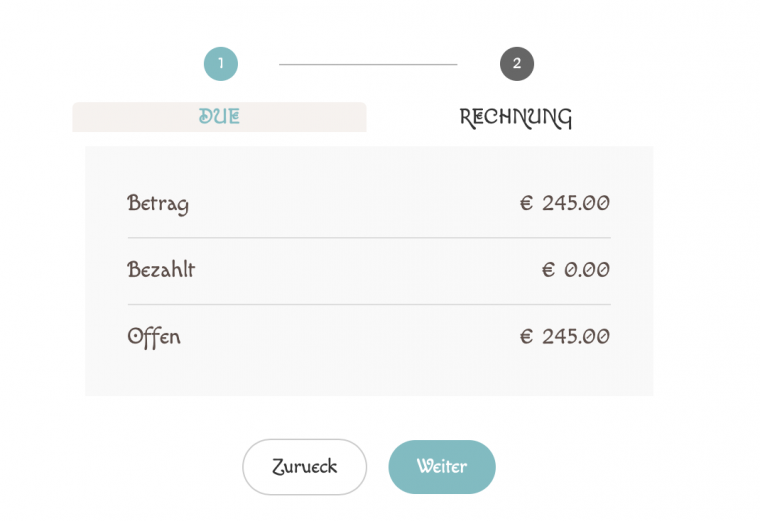Click the divider line below the Betrag row
The height and width of the screenshot is (521, 760).
(369, 238)
